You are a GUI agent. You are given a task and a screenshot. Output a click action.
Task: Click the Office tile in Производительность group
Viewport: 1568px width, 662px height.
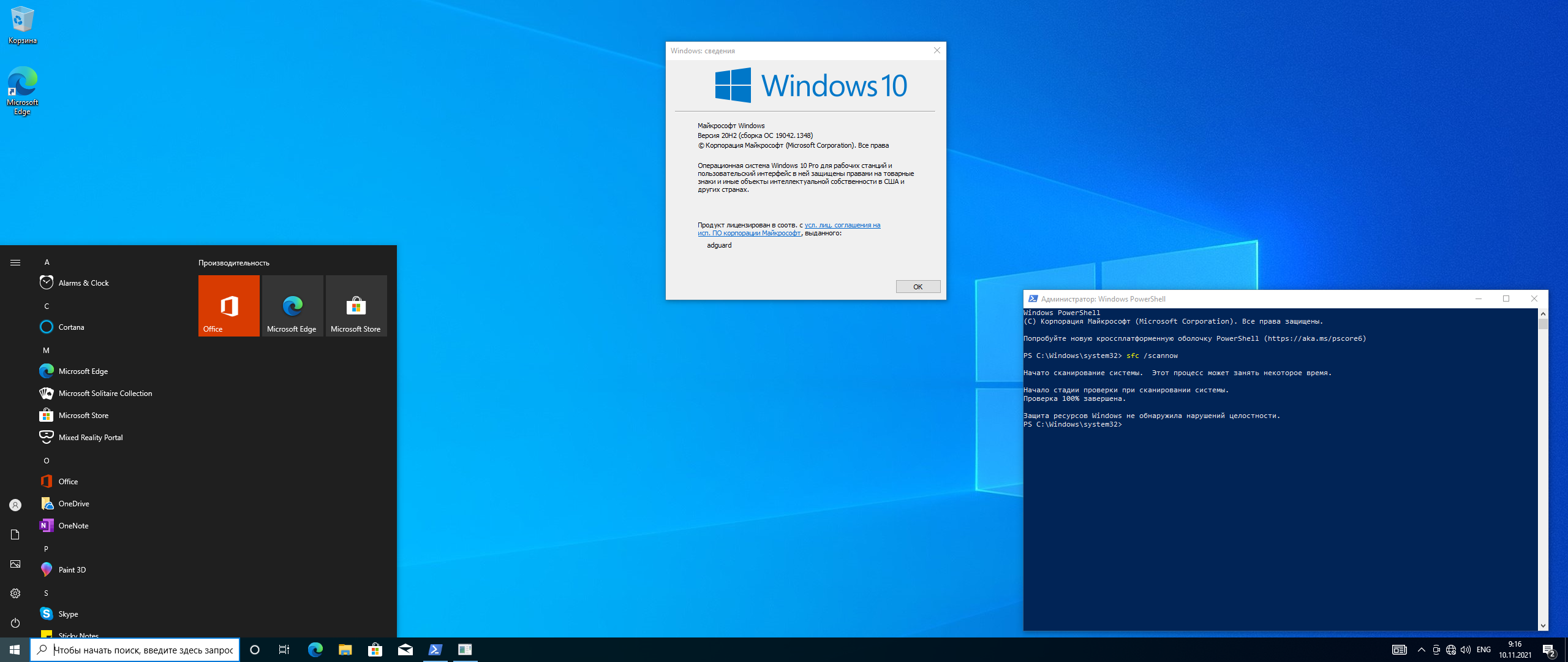pyautogui.click(x=229, y=306)
